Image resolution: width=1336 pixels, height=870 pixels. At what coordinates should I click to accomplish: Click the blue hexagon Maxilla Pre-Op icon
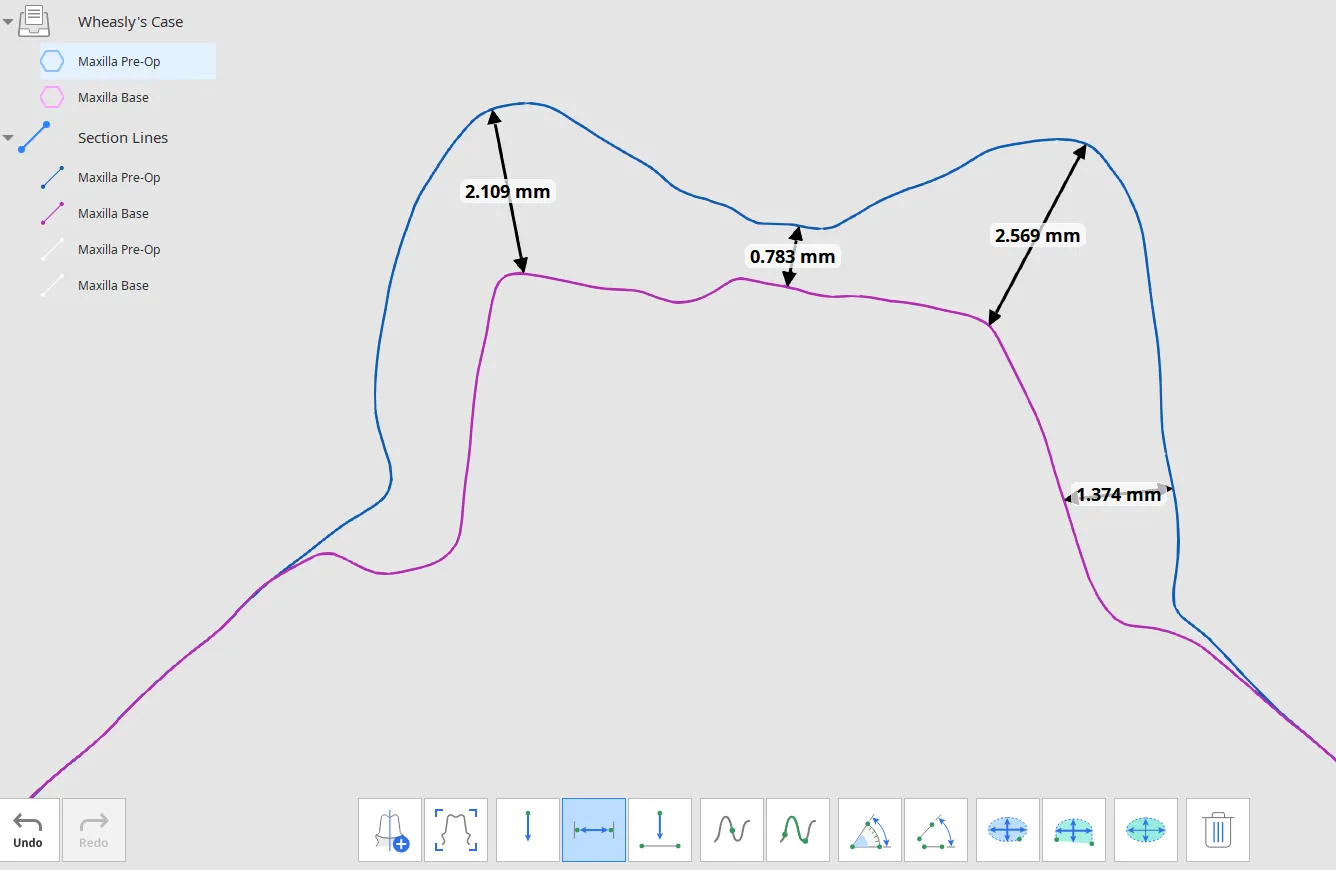point(52,61)
